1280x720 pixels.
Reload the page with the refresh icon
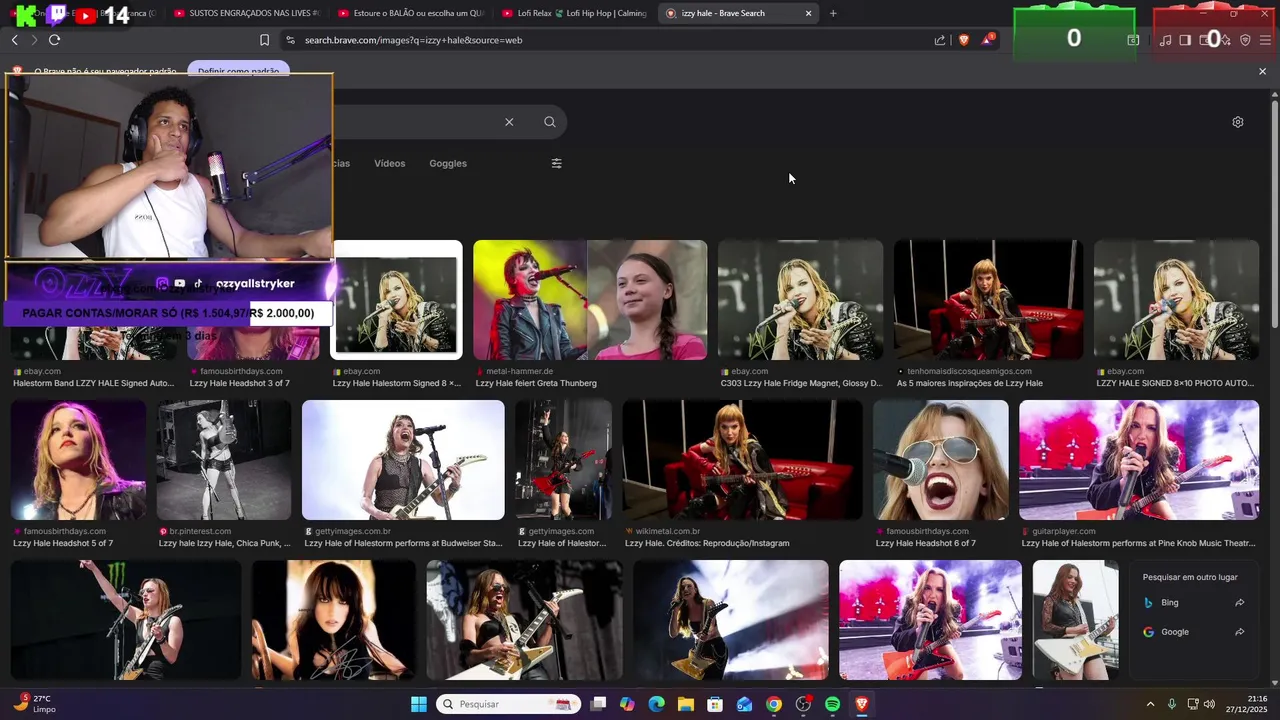(x=54, y=40)
